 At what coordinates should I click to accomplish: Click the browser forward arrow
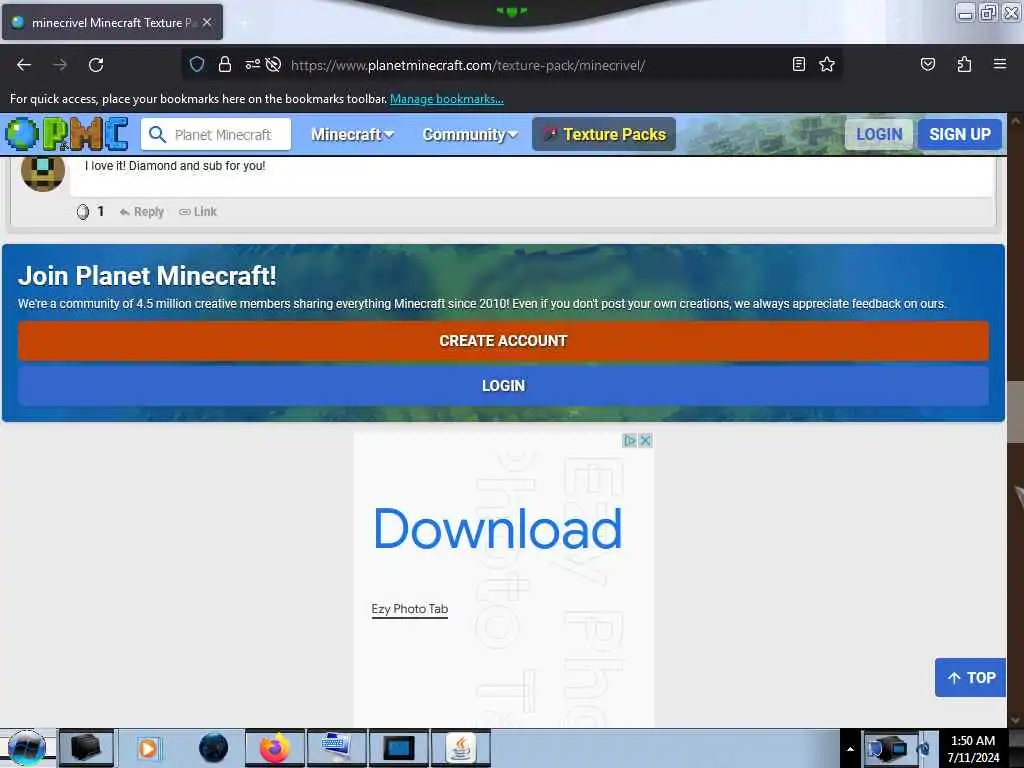(60, 65)
